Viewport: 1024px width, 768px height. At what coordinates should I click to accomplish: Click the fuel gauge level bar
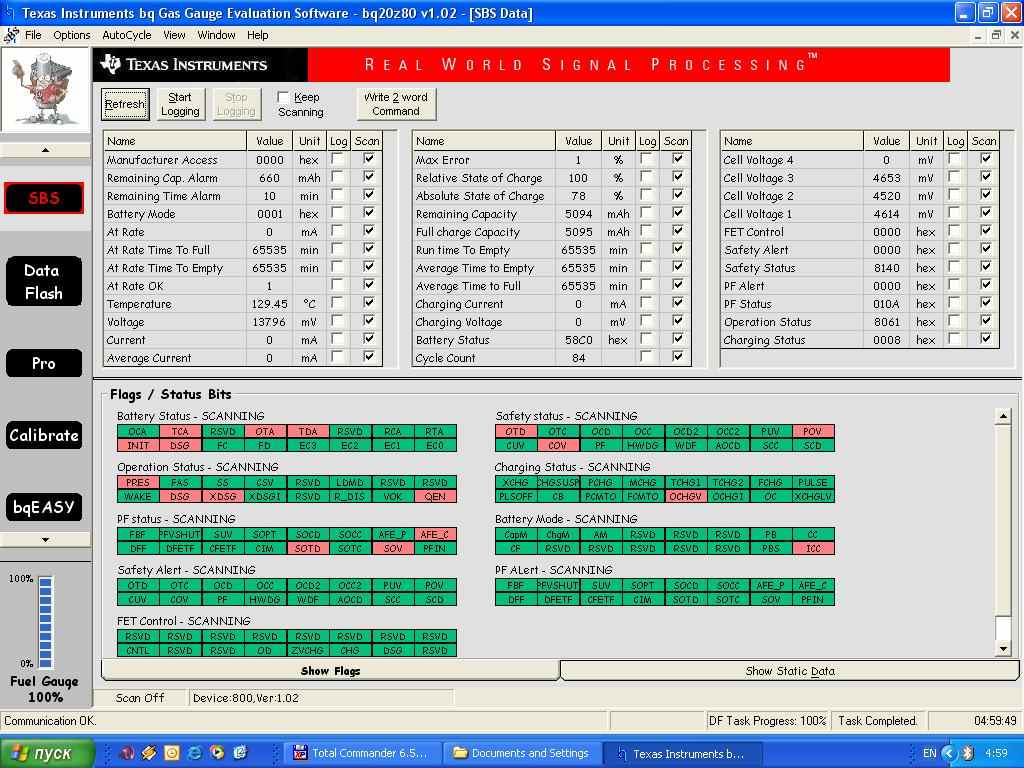[x=46, y=622]
